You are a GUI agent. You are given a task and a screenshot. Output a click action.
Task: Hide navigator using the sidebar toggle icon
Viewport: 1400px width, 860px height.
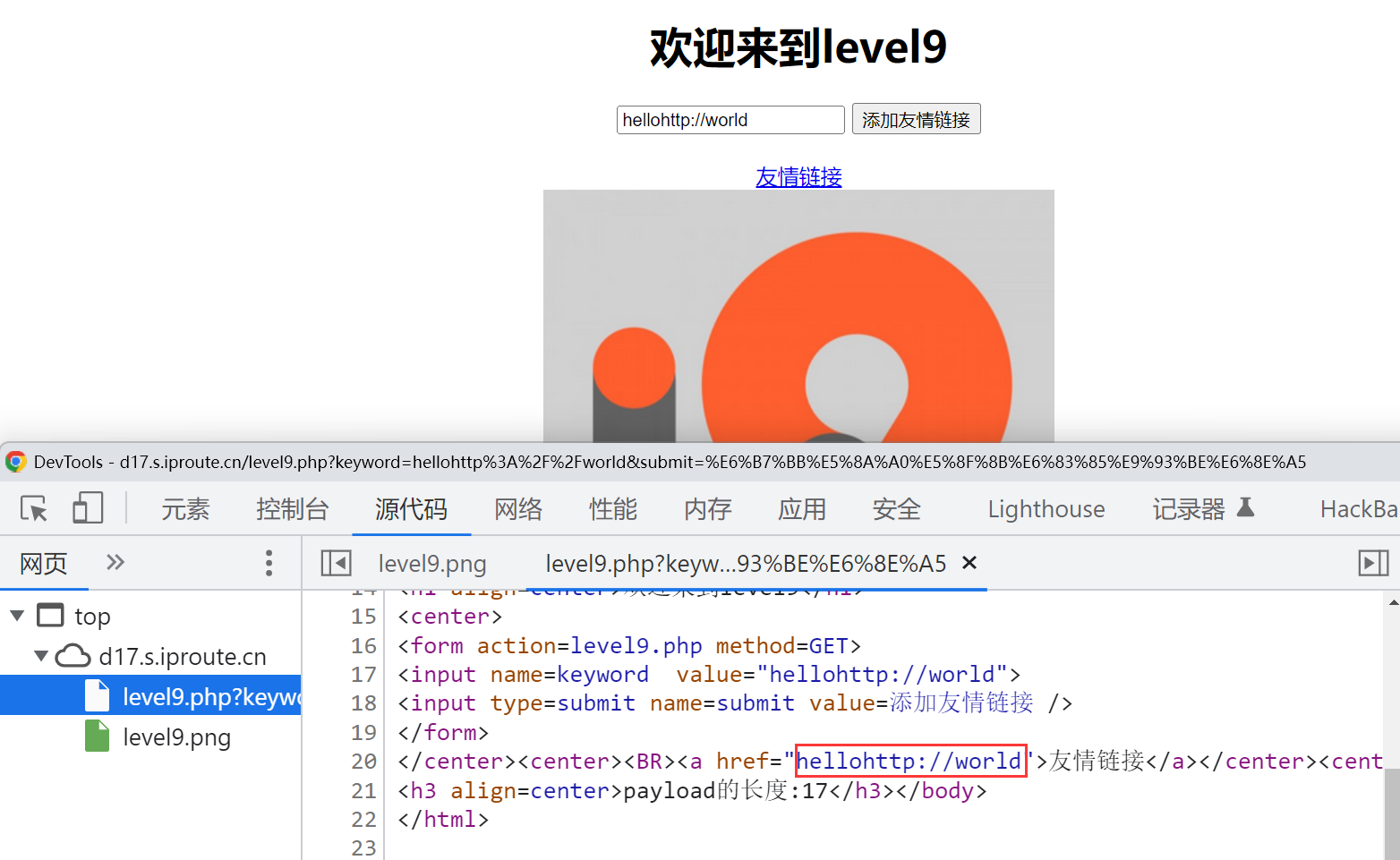pyautogui.click(x=336, y=563)
